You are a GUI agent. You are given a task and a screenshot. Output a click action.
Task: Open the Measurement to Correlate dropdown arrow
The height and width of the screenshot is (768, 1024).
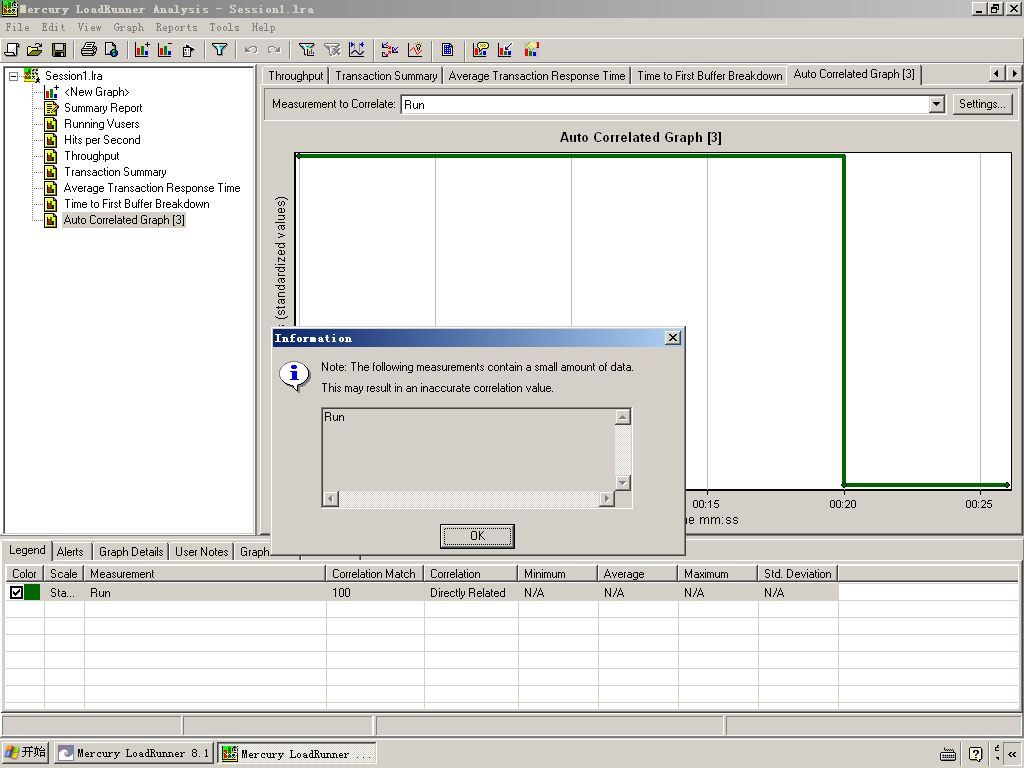tap(936, 104)
